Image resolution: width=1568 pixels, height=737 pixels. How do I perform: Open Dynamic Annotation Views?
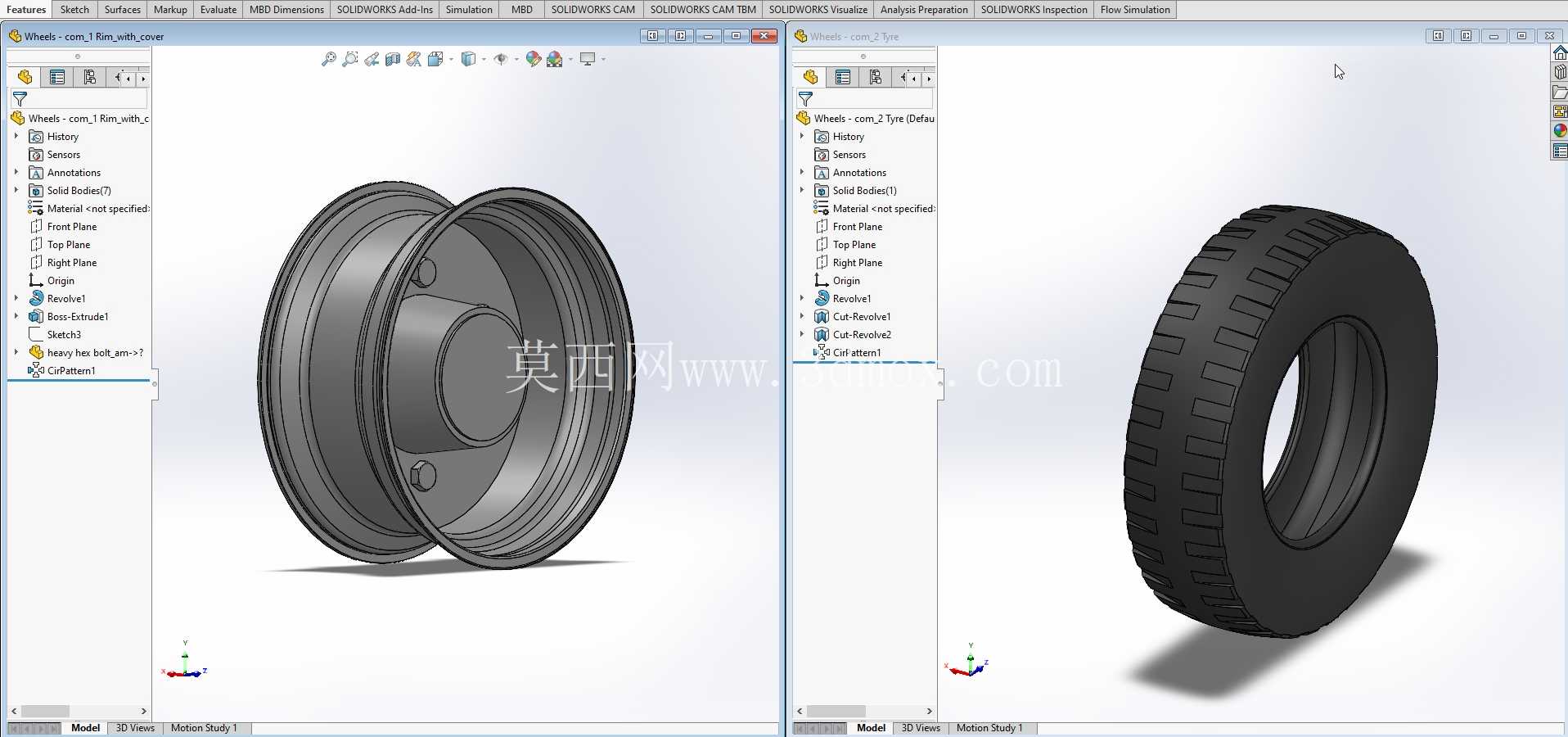coord(414,59)
